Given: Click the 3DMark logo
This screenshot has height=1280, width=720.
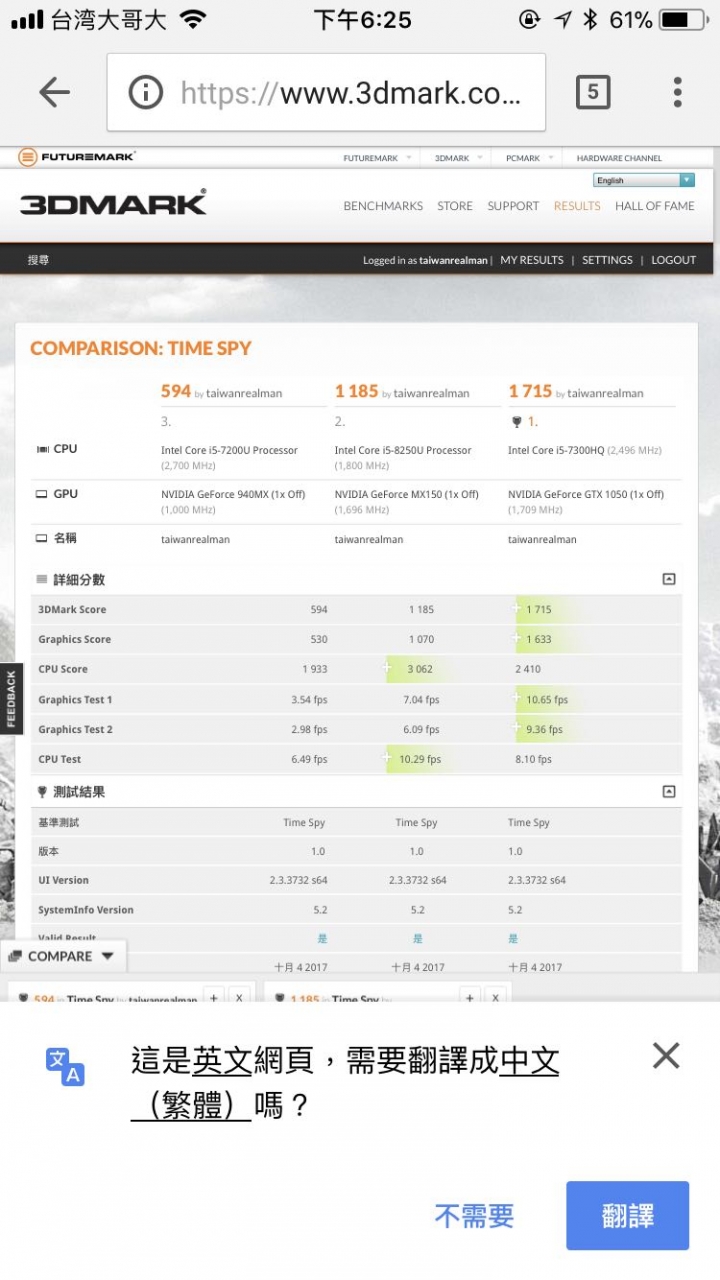Looking at the screenshot, I should [x=113, y=203].
